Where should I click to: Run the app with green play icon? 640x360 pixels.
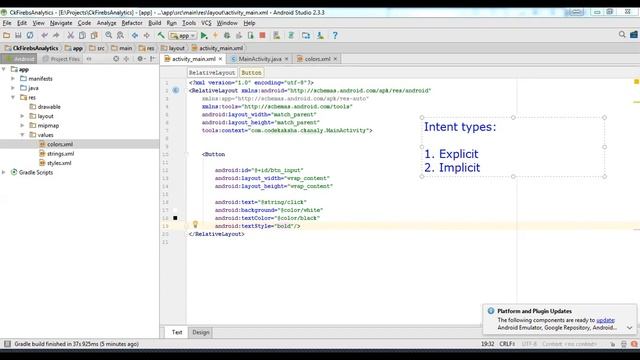point(204,36)
